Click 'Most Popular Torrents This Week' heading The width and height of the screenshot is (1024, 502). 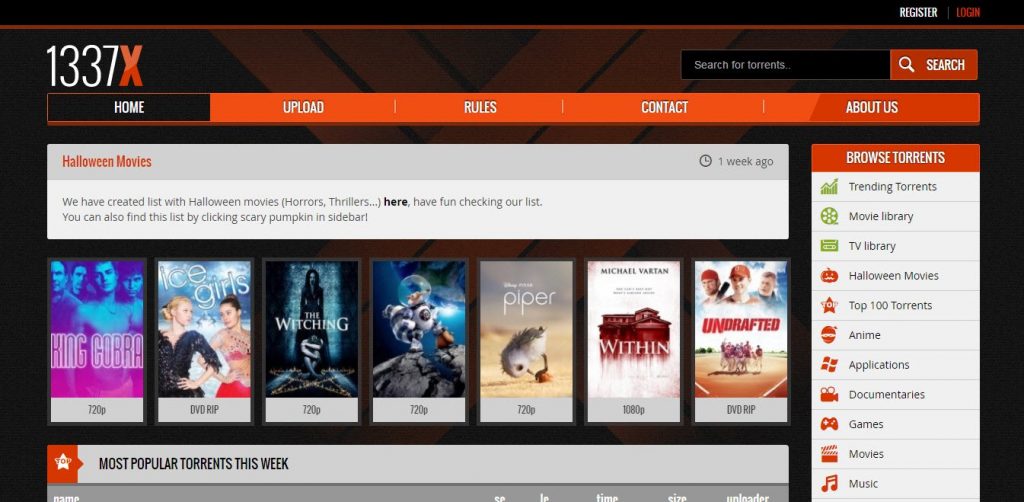point(193,463)
